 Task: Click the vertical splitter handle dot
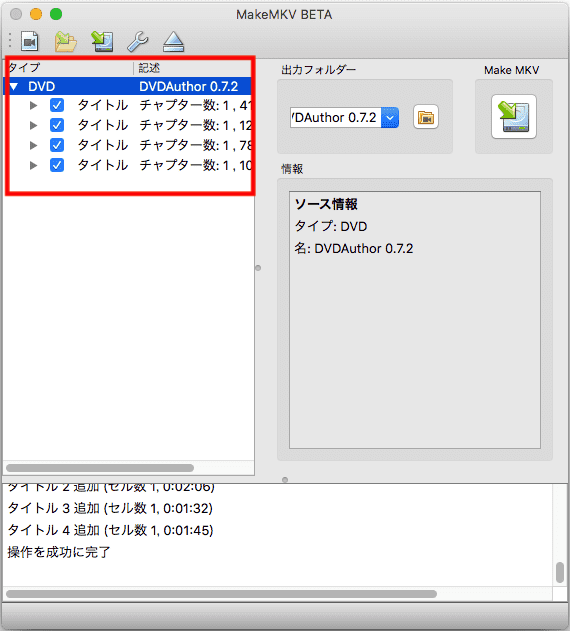[258, 268]
